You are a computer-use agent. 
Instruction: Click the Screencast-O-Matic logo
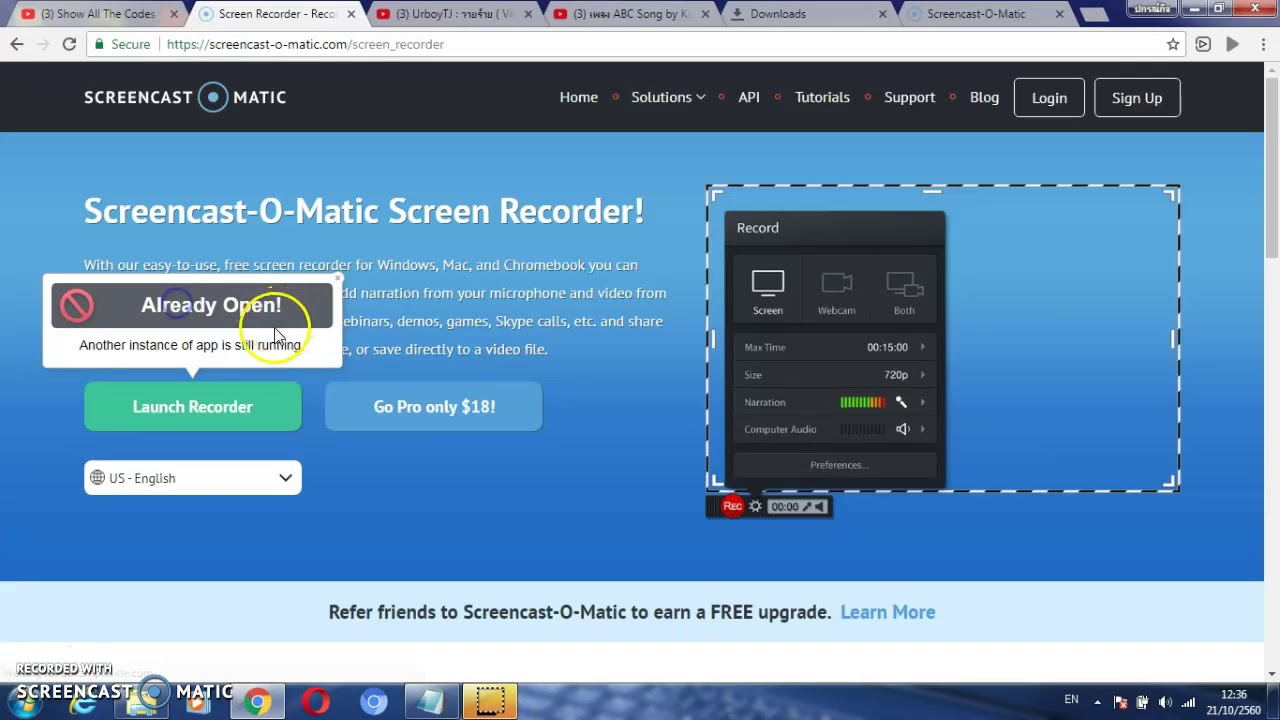point(185,97)
